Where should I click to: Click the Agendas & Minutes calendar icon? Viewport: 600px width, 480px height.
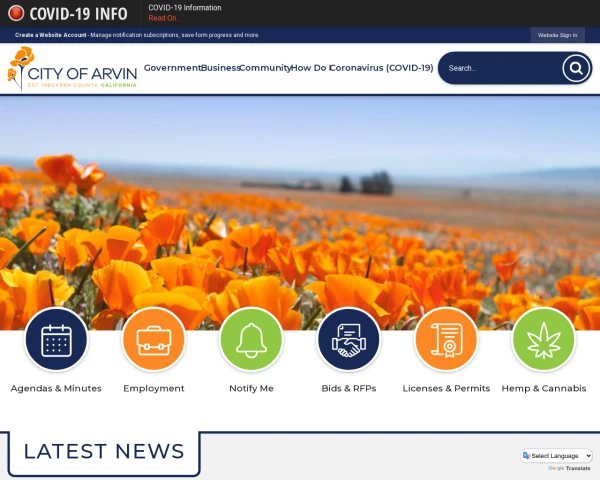pos(56,340)
